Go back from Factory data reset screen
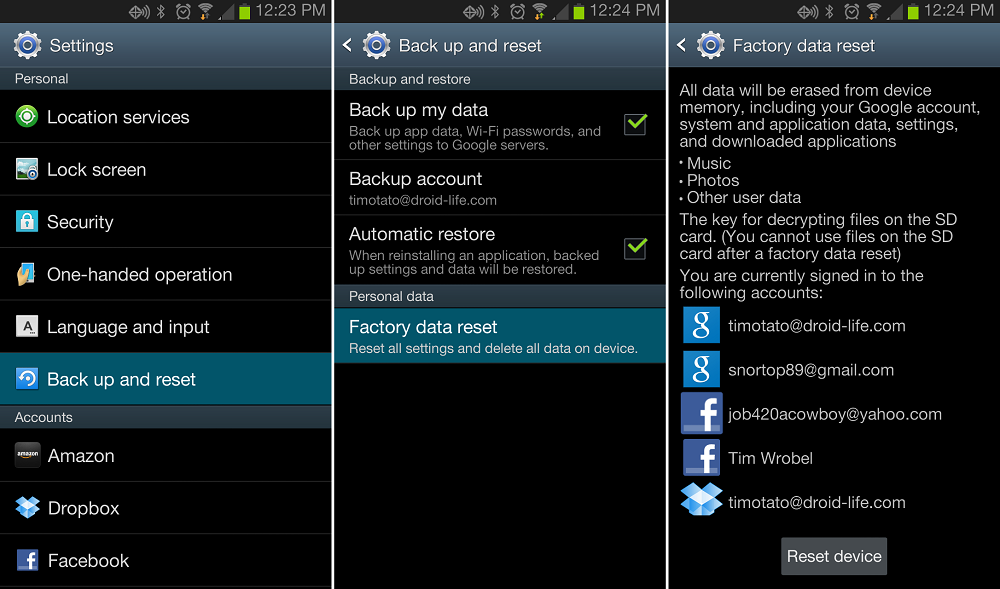 [681, 45]
